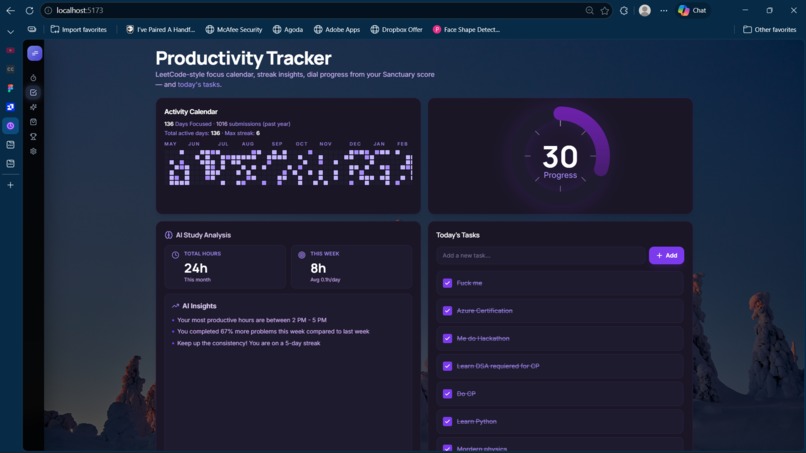
Task: Open the browser three-dot settings menu
Action: pos(664,10)
